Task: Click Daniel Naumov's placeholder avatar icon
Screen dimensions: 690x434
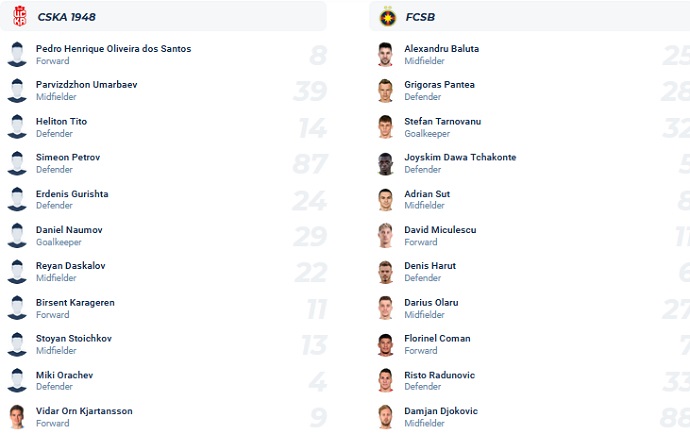Action: [x=17, y=235]
